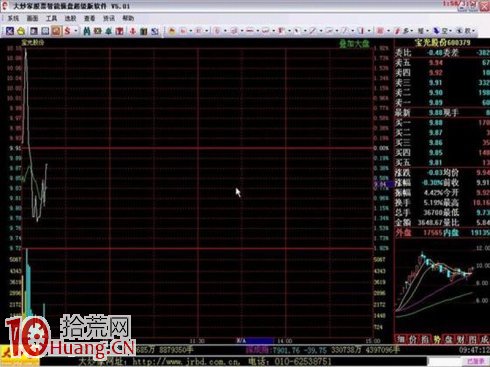Click the pink status button at bottom right
490x367 pixels.
point(476,361)
